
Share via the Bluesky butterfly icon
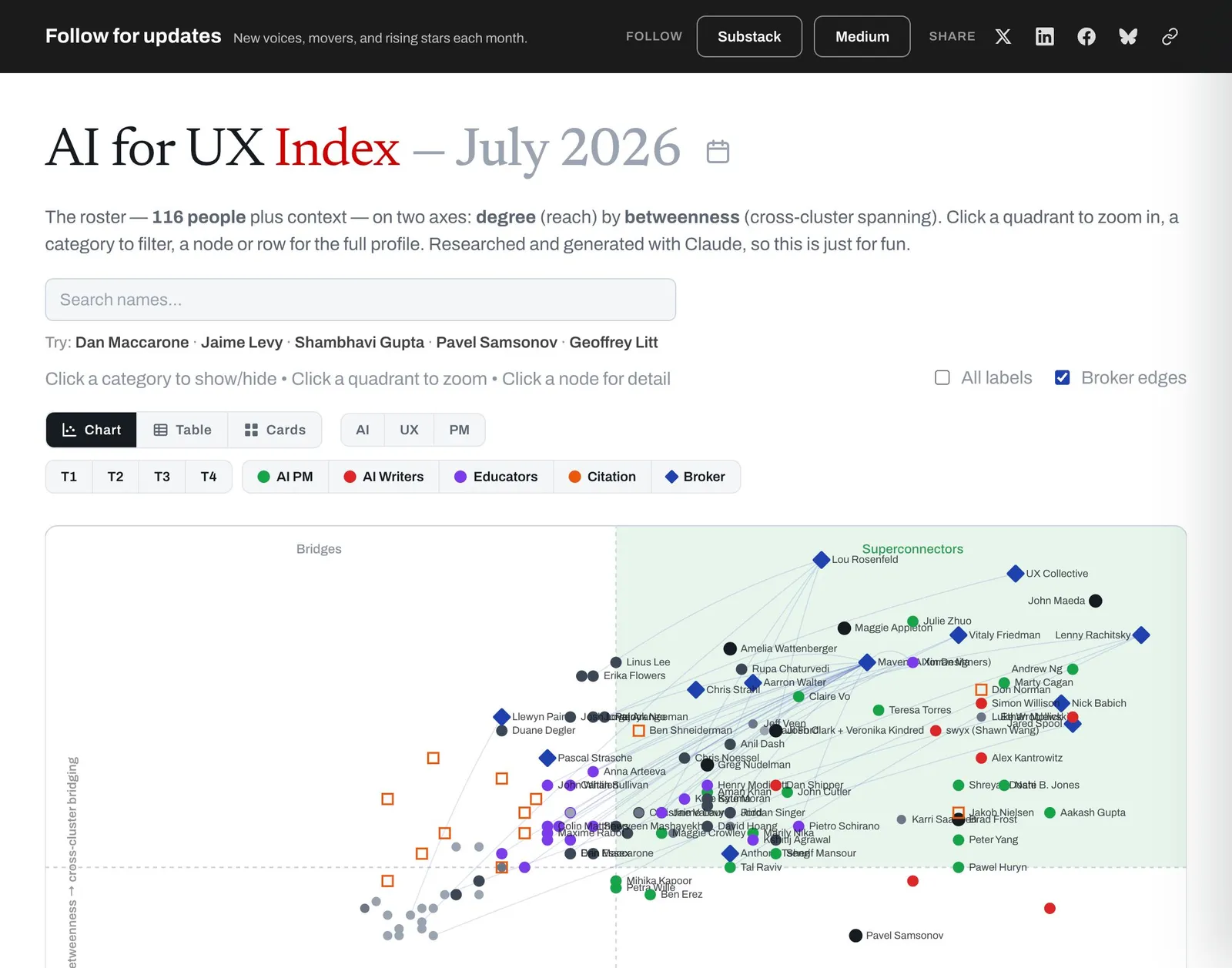coord(1128,36)
